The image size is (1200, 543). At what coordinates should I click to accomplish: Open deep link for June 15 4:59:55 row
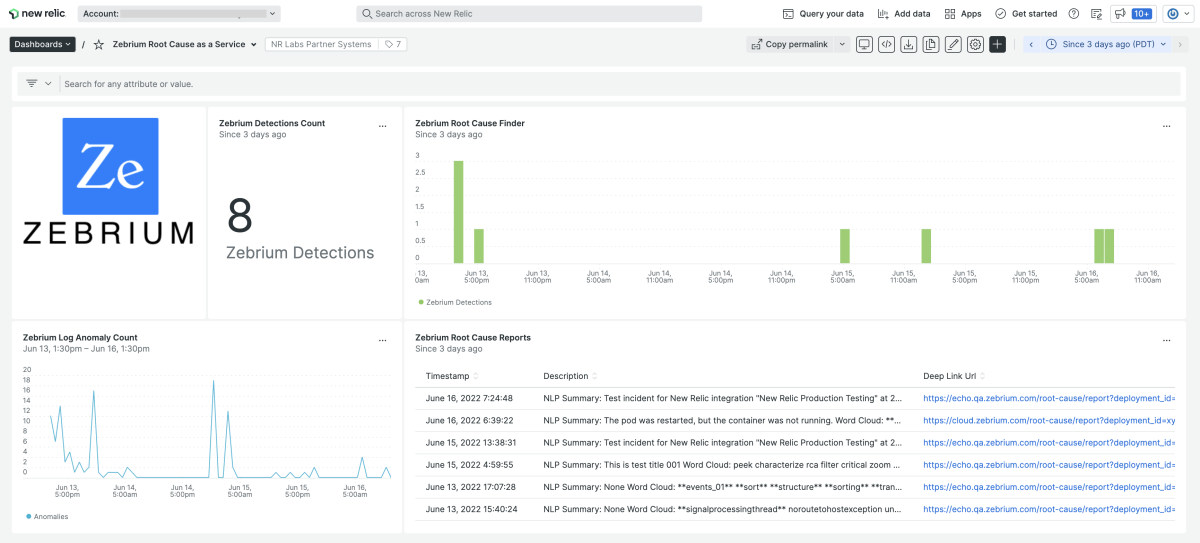click(1049, 464)
